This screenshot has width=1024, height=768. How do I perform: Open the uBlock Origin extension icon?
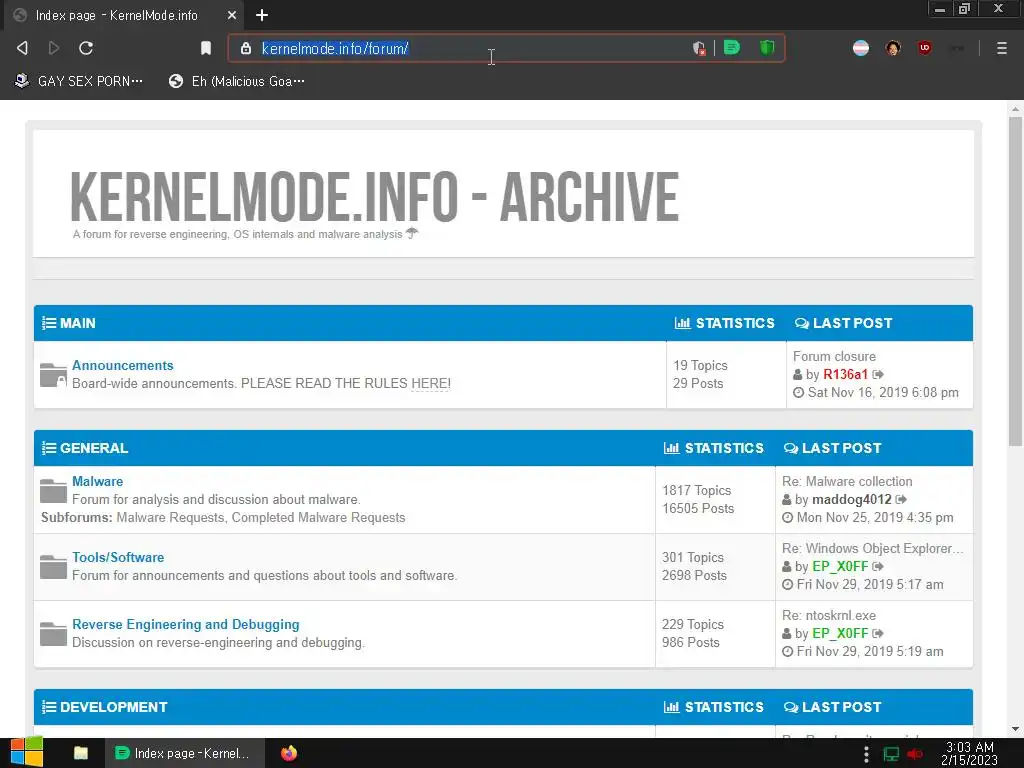pos(925,48)
